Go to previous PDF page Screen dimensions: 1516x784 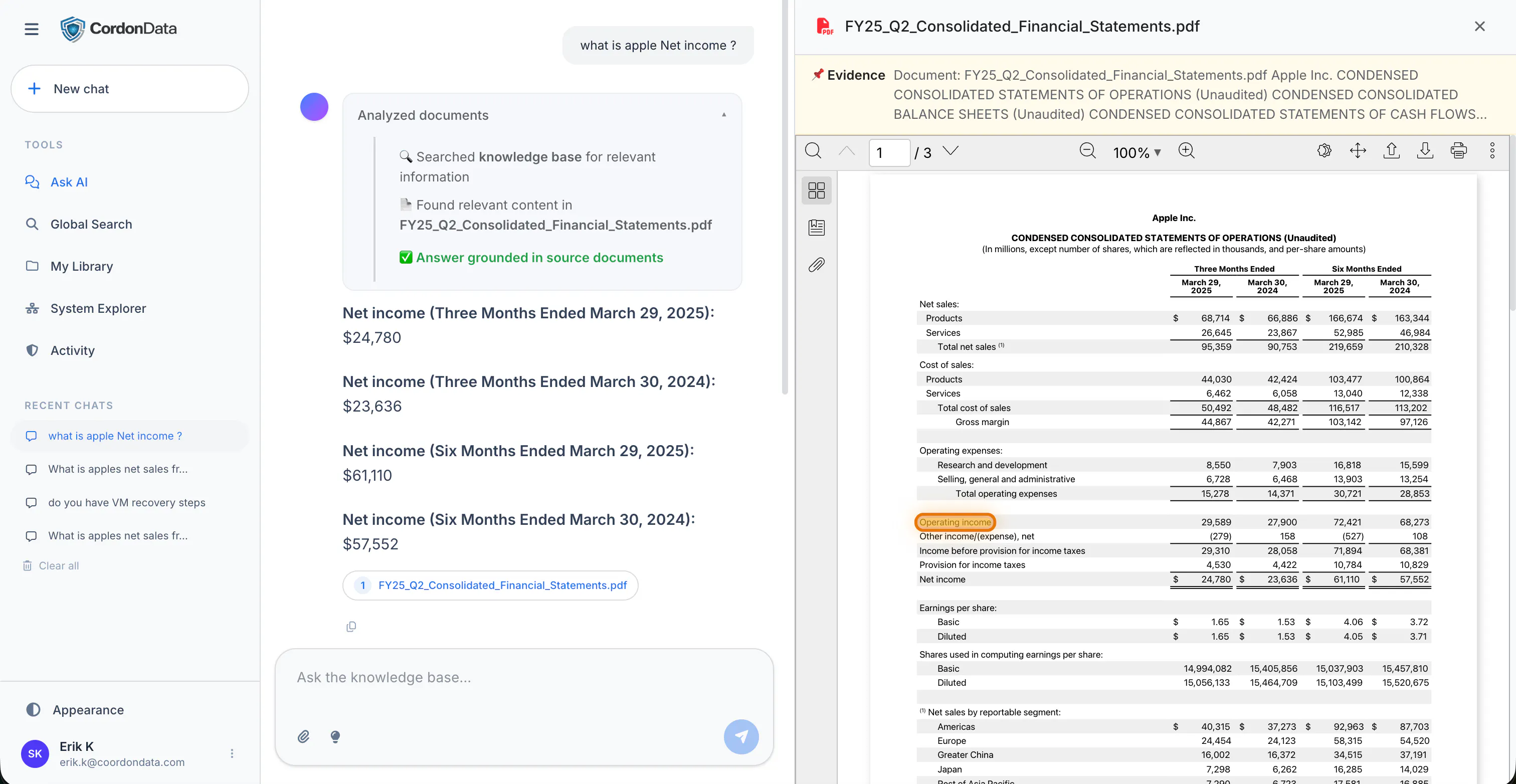point(846,151)
